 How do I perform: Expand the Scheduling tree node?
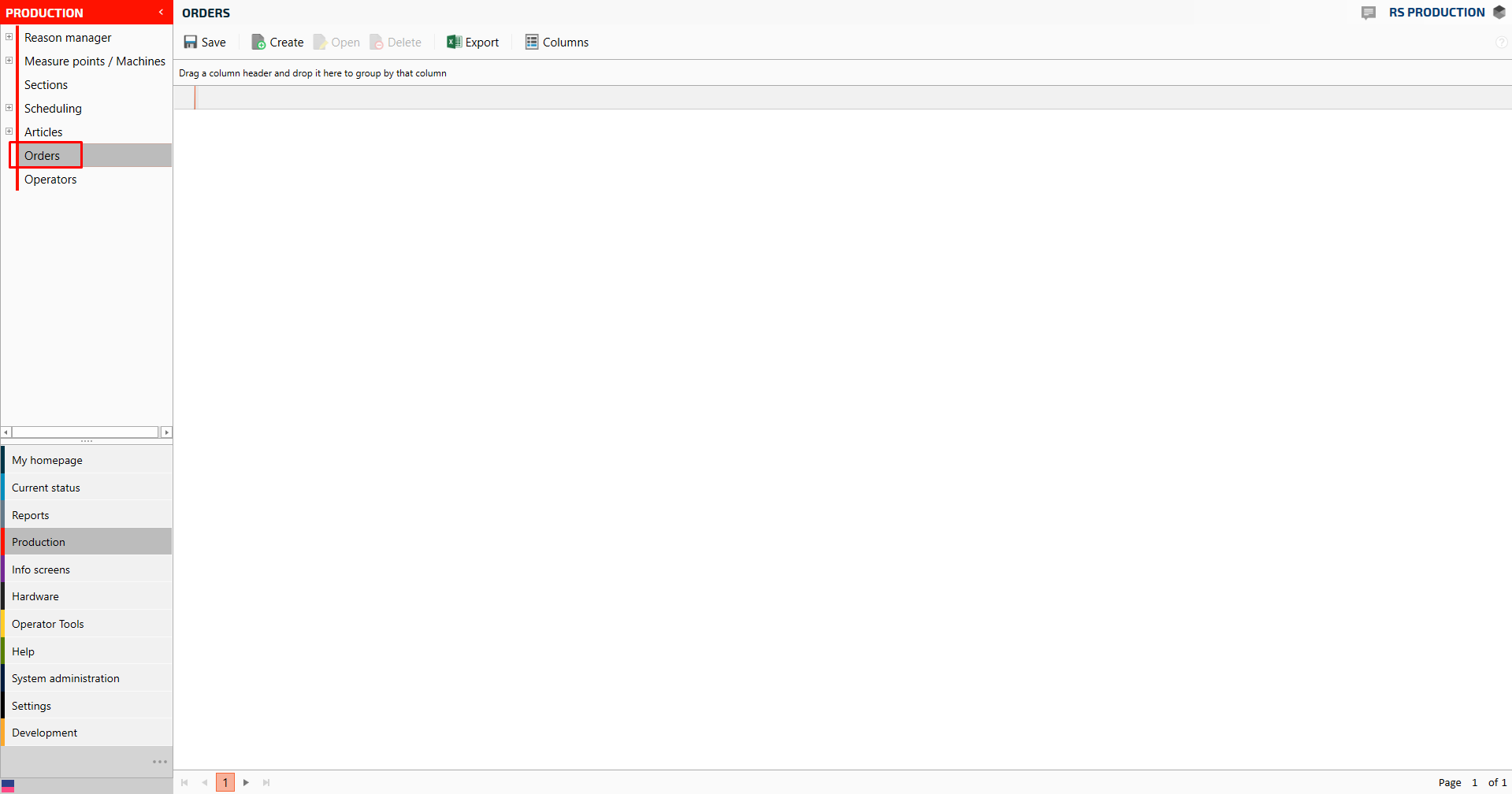point(9,108)
